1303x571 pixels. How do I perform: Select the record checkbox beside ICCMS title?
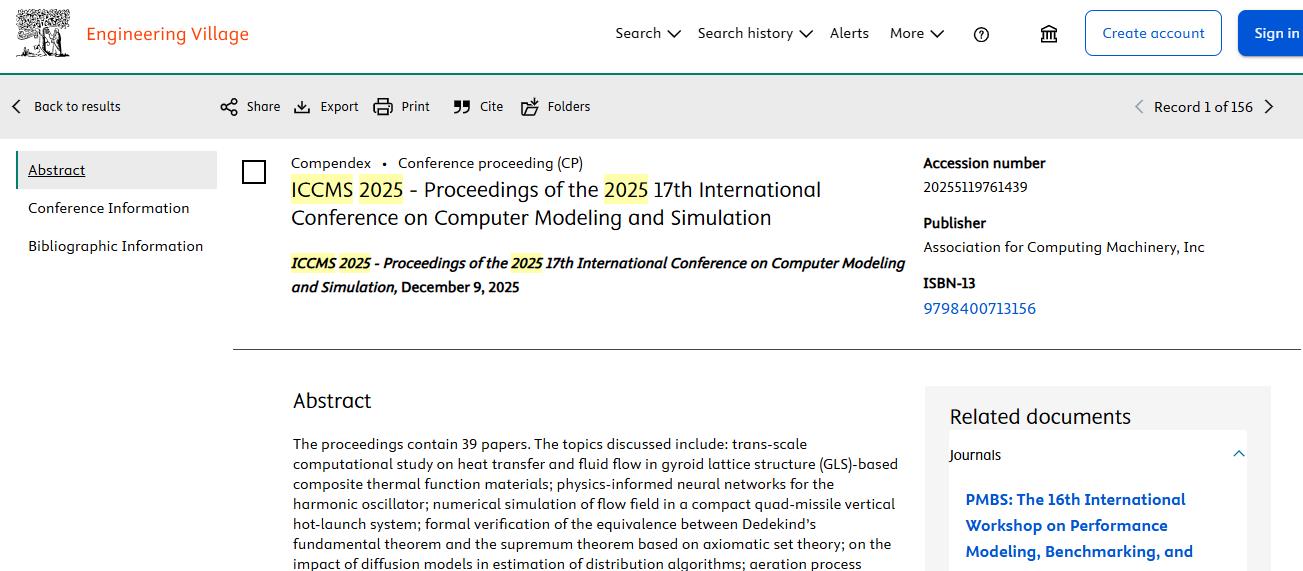click(254, 172)
